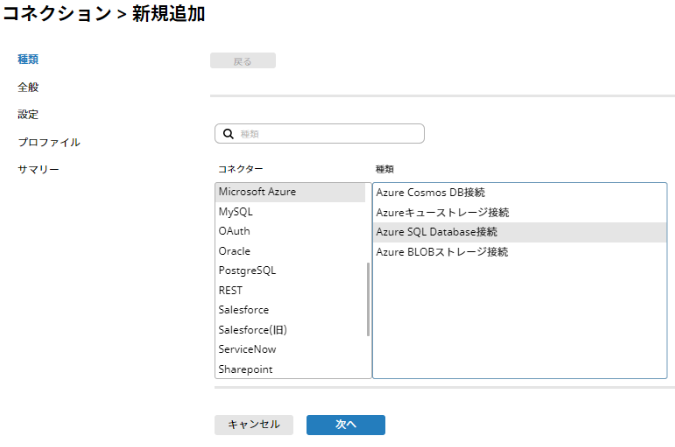Open the サマリー step in sidebar
Viewport: 675px width, 447px height.
click(38, 170)
